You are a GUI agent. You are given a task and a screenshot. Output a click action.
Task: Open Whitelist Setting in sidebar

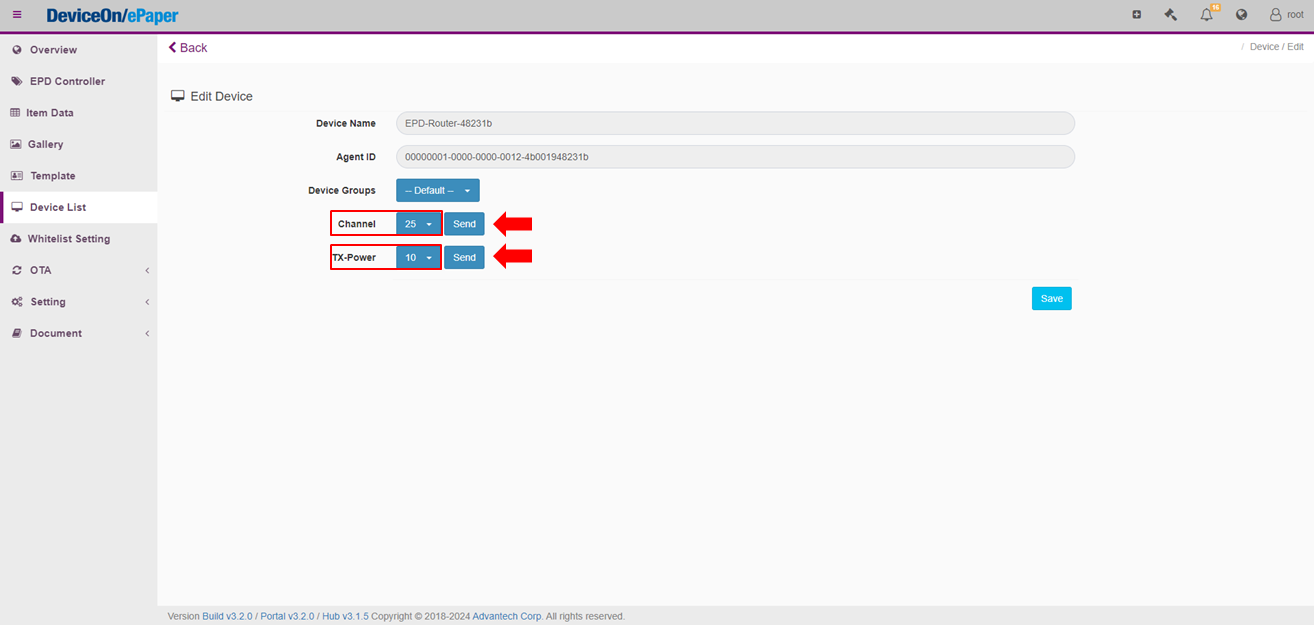[x=68, y=239]
